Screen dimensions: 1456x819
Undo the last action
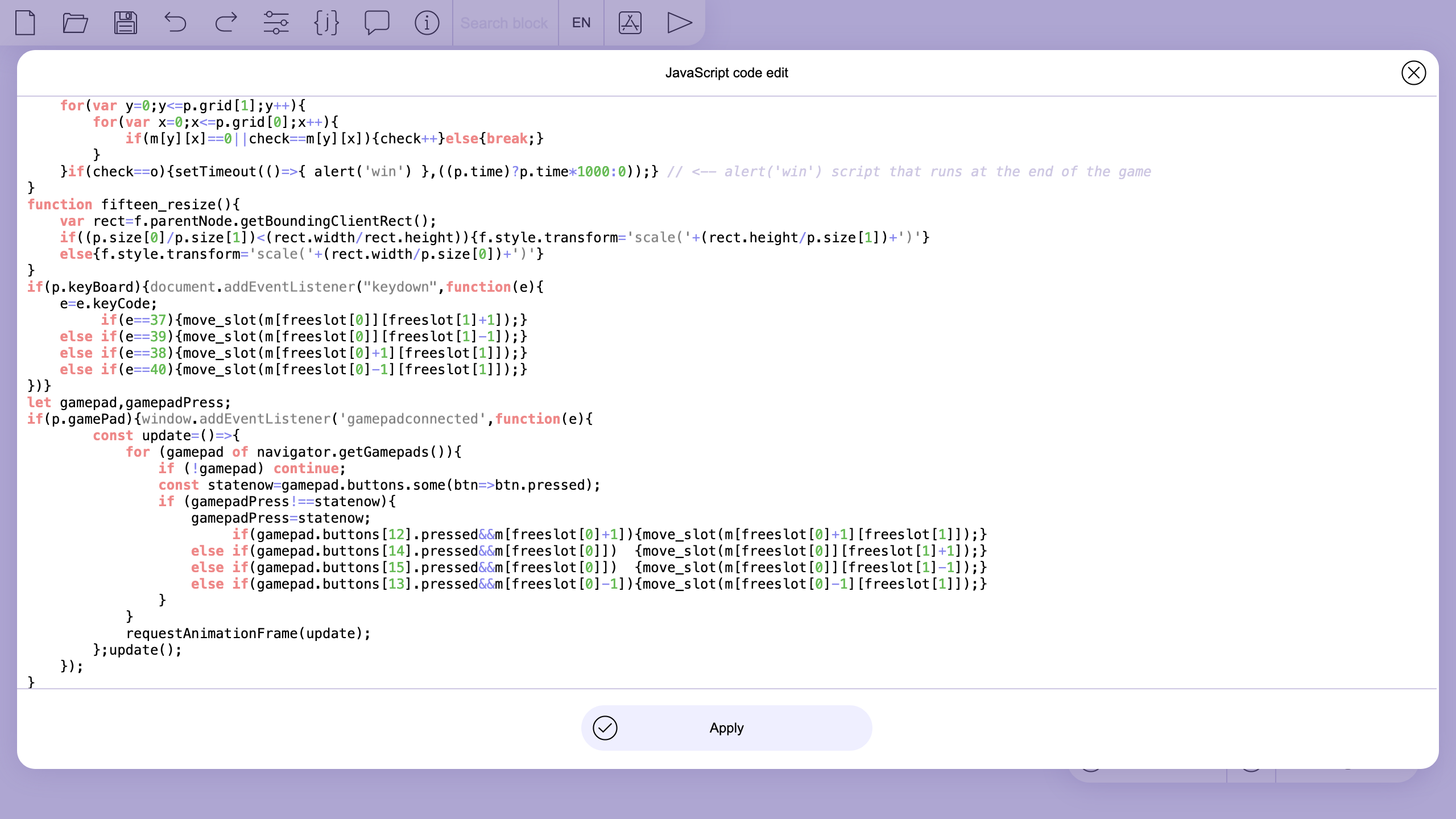175,23
